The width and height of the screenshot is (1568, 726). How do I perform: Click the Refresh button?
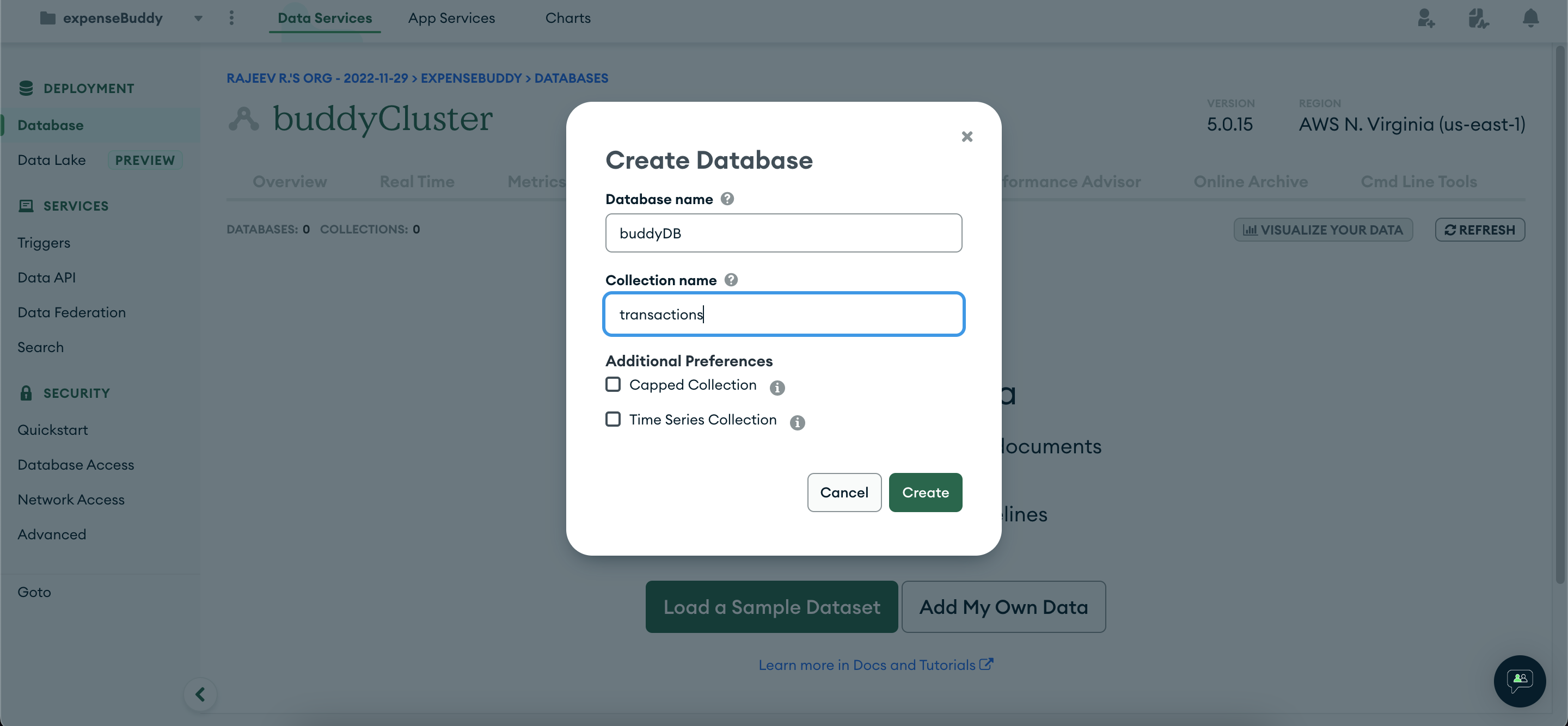pos(1480,230)
